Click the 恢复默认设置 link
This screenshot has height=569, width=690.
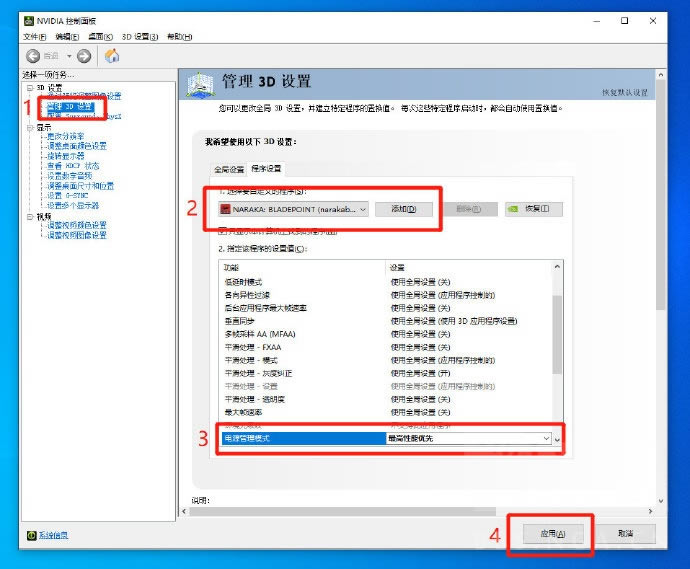click(x=625, y=93)
